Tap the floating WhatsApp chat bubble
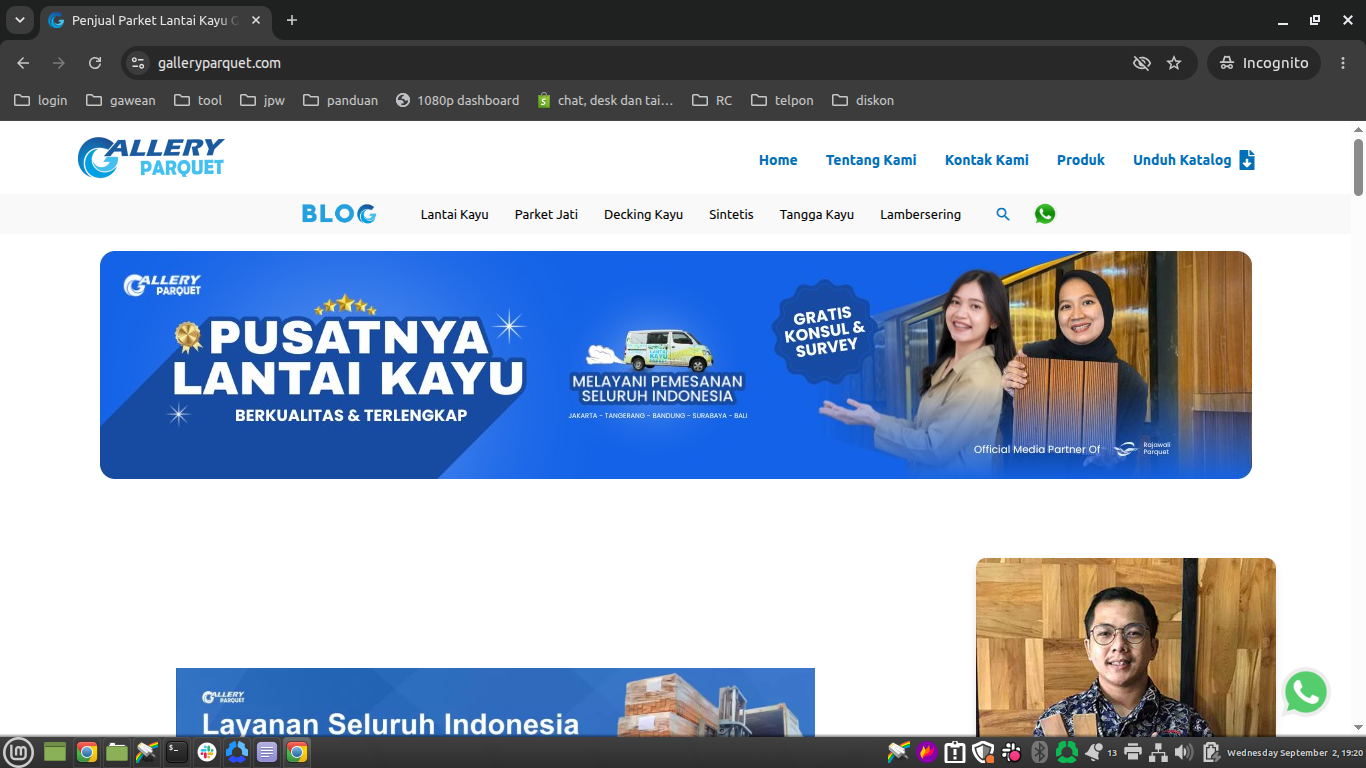This screenshot has width=1366, height=768. tap(1306, 692)
